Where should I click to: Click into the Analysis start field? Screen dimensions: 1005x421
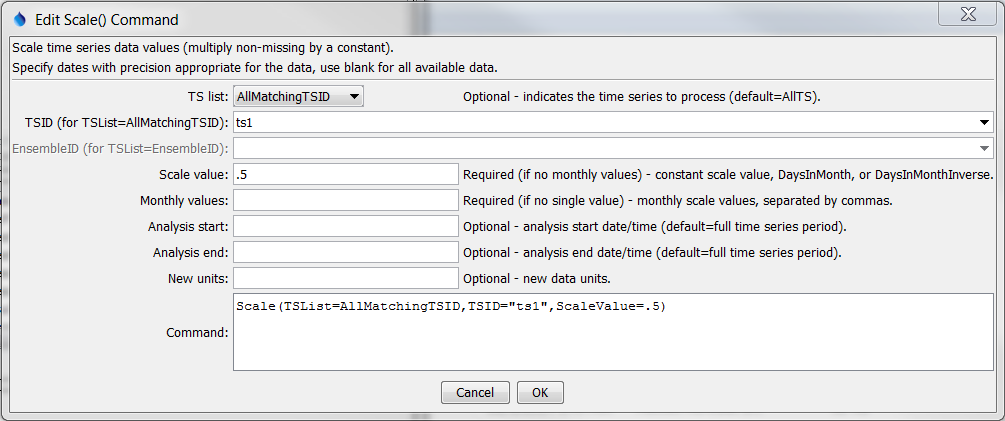click(x=345, y=226)
